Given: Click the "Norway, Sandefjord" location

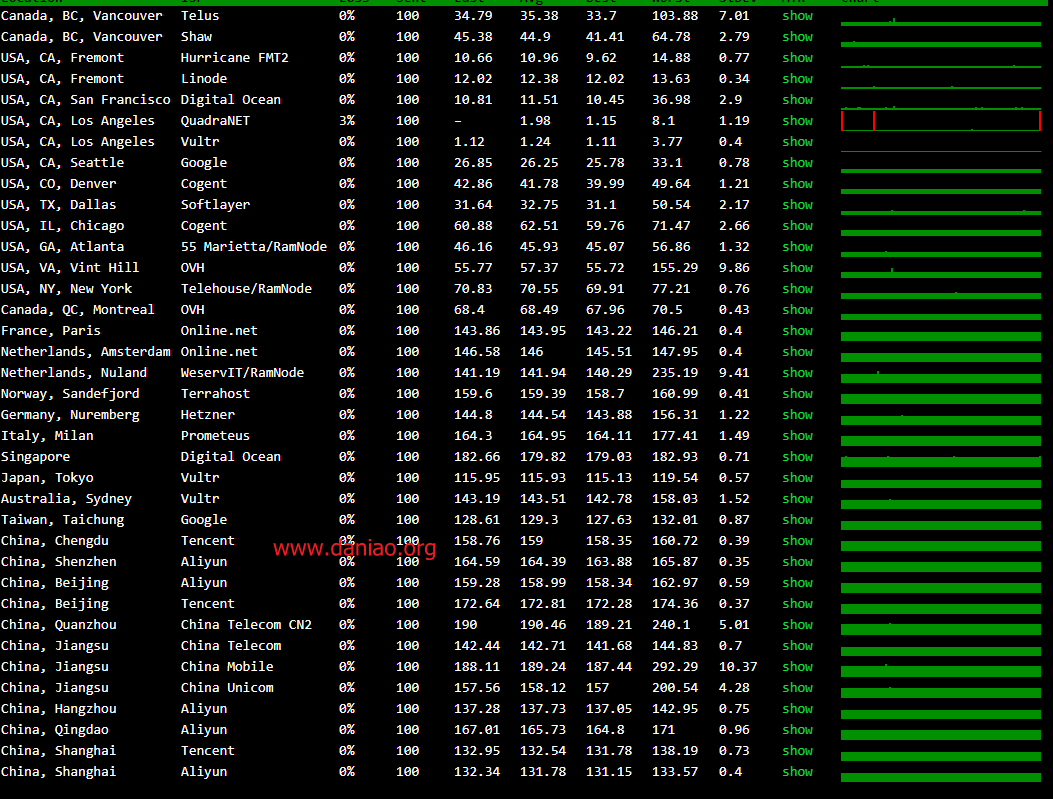Looking at the screenshot, I should click(70, 393).
